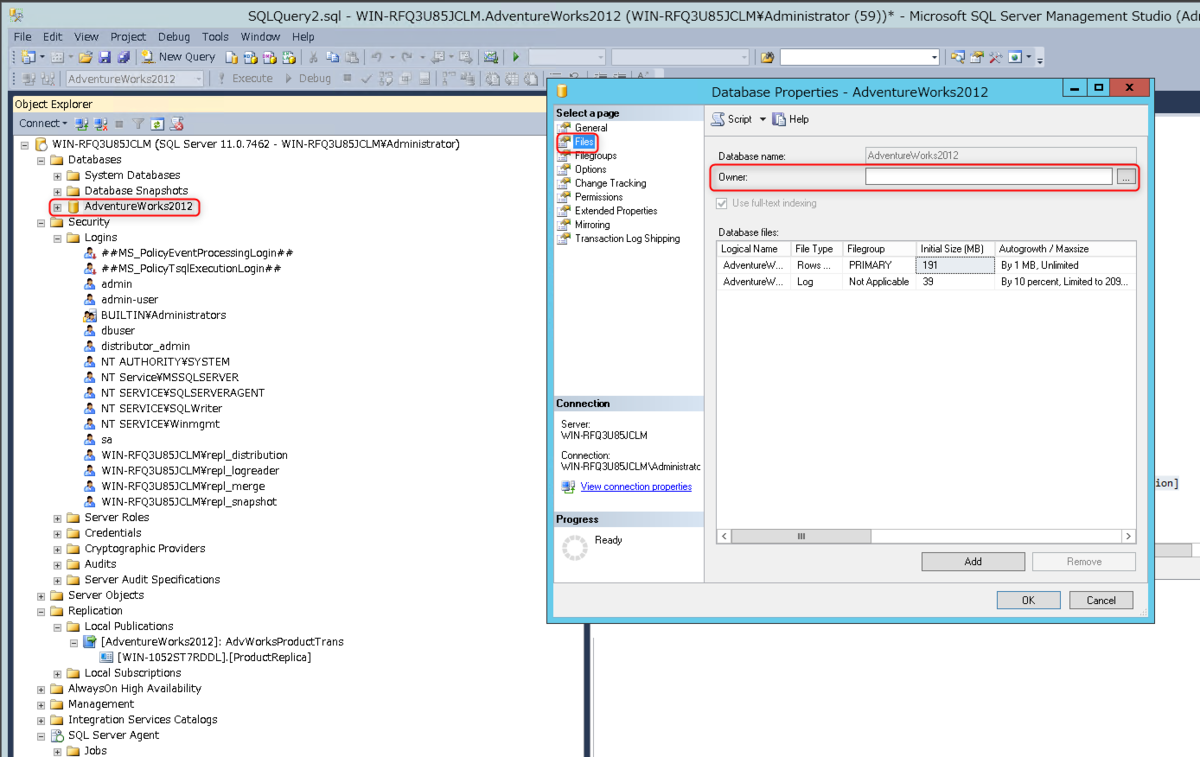Select the Transaction Log Shipping page
This screenshot has height=757, width=1200.
point(627,239)
